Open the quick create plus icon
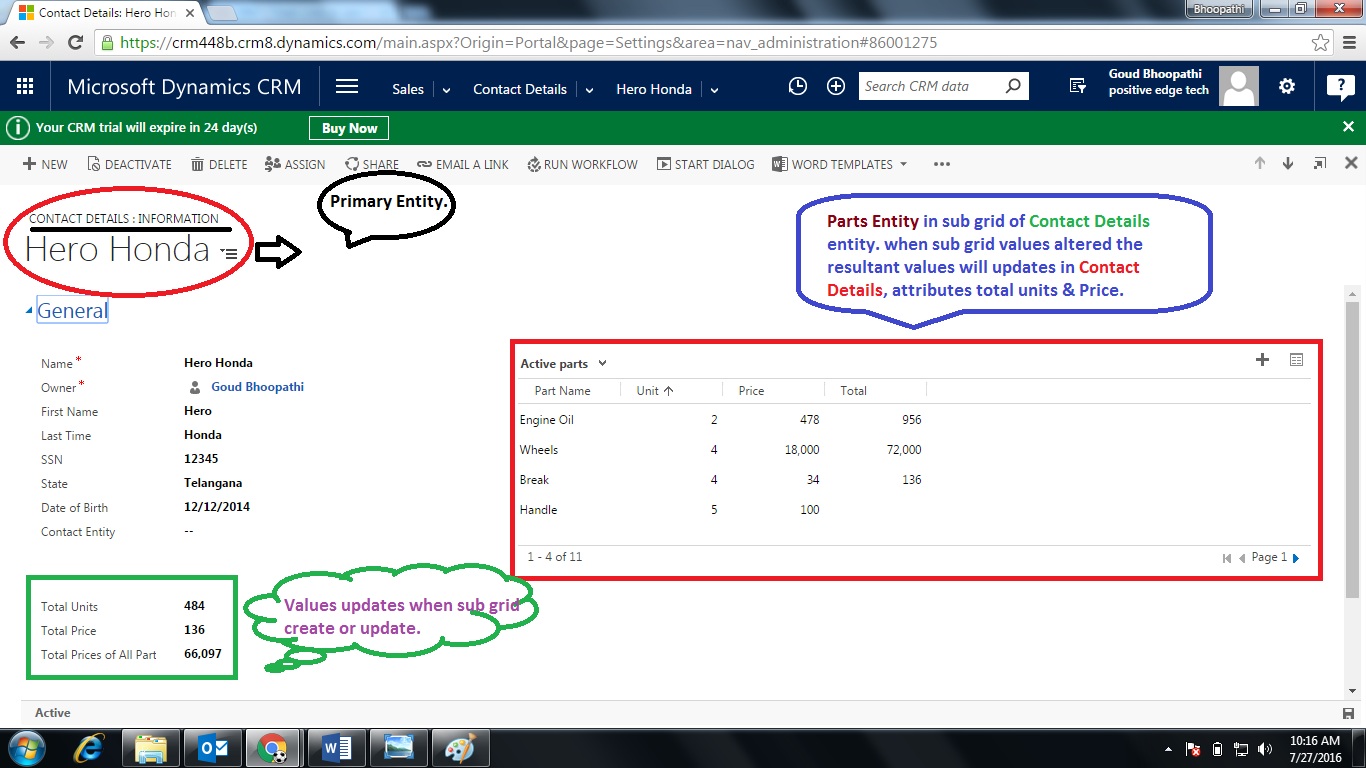Screen dimensions: 1366x768 [836, 86]
